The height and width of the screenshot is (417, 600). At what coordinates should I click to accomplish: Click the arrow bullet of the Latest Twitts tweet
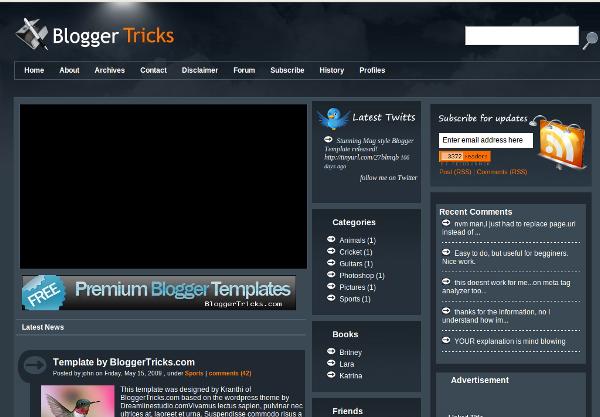pos(328,139)
